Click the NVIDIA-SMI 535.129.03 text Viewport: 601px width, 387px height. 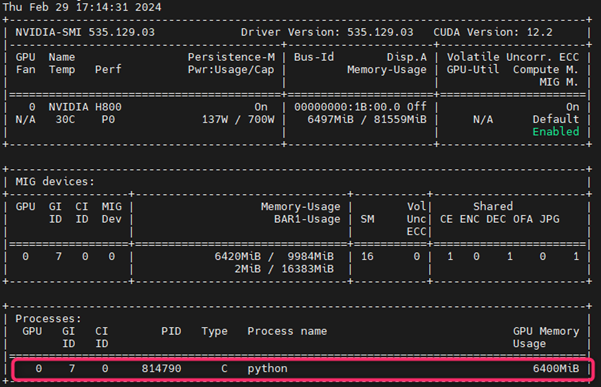(x=85, y=32)
